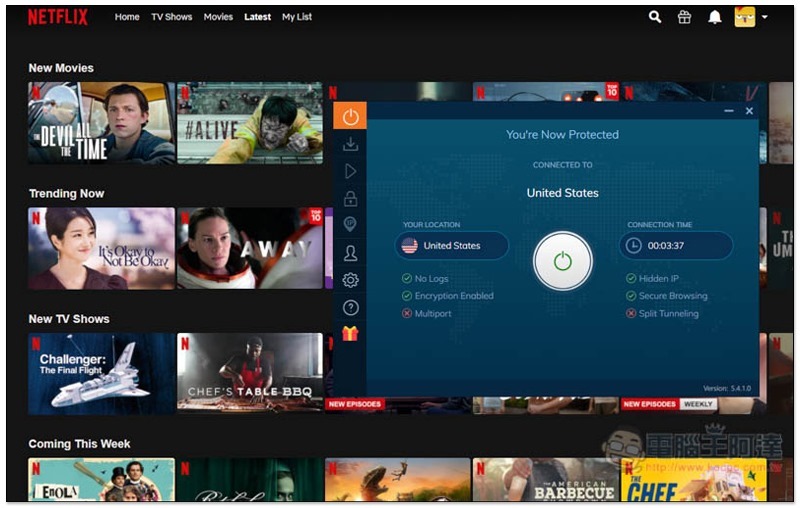800x508 pixels.
Task: Open the VPN help question icon
Action: click(x=351, y=308)
